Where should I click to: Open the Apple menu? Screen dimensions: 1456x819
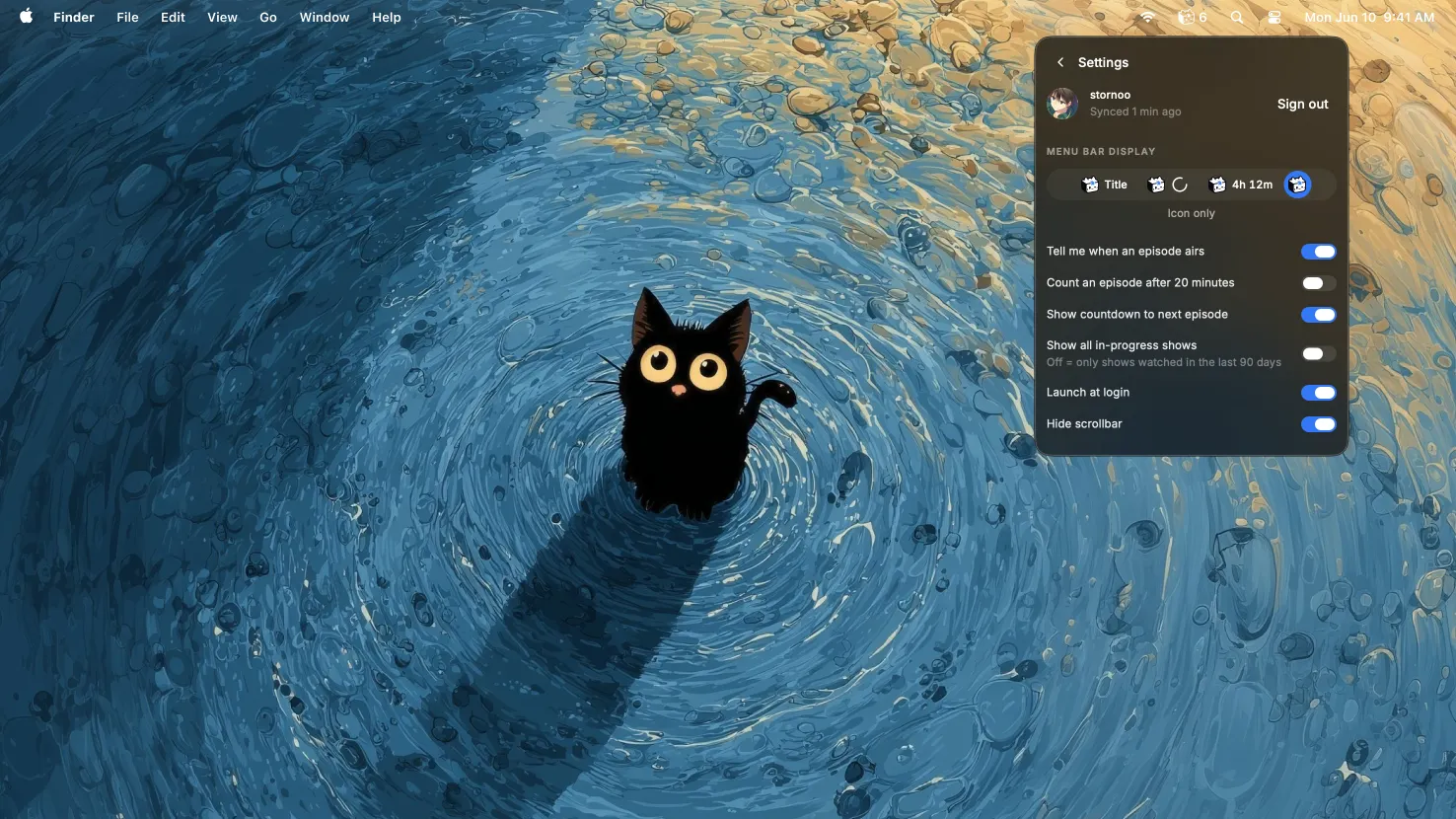(27, 17)
